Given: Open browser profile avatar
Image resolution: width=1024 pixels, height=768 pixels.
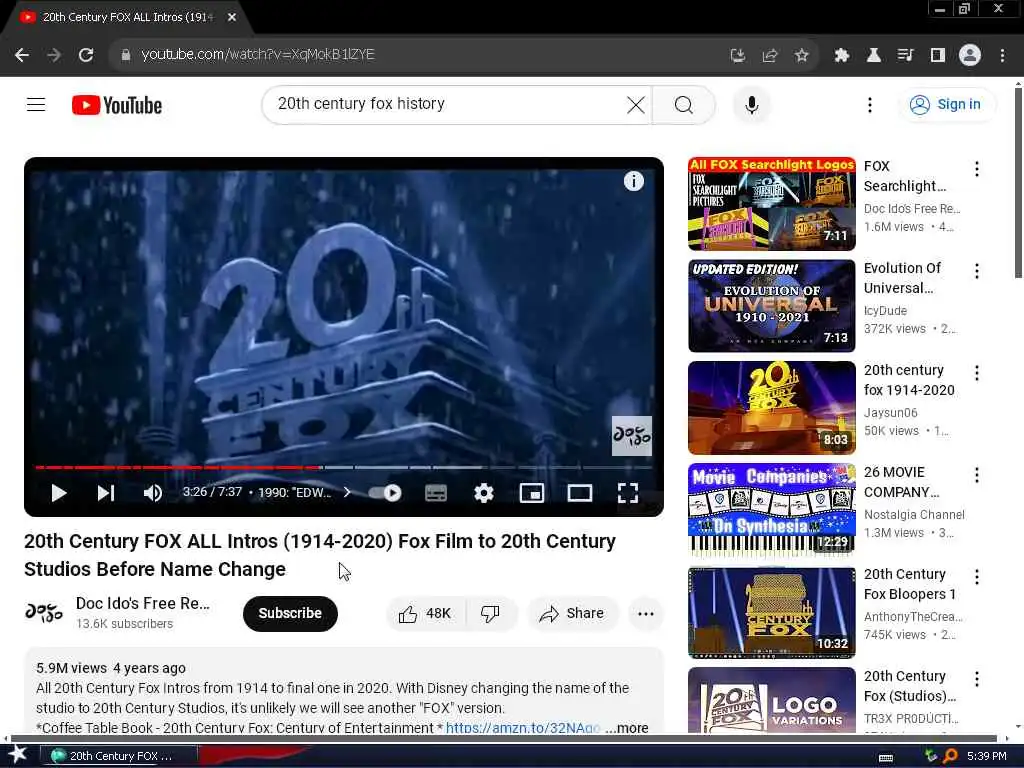Looking at the screenshot, I should [970, 55].
